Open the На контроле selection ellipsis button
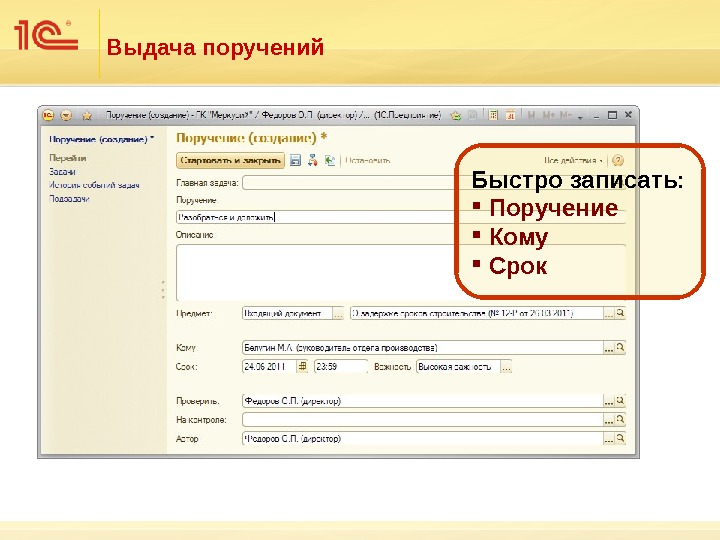This screenshot has height=540, width=720. (609, 420)
